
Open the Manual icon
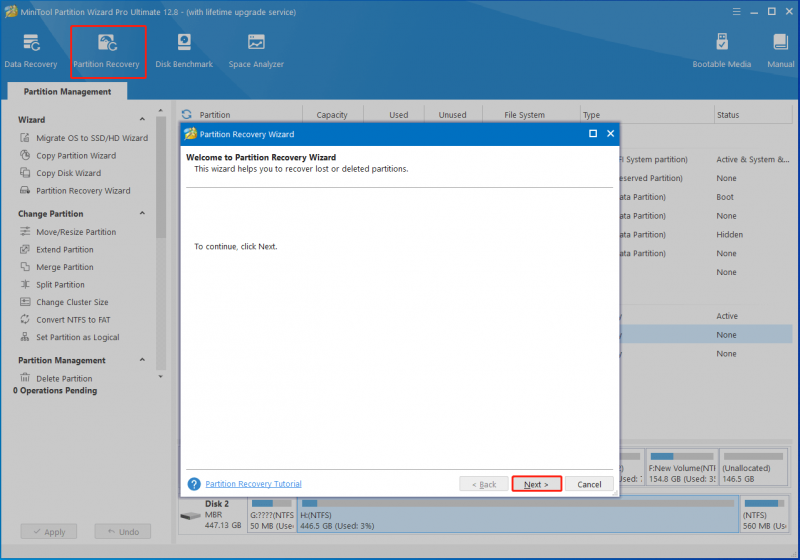[x=780, y=51]
